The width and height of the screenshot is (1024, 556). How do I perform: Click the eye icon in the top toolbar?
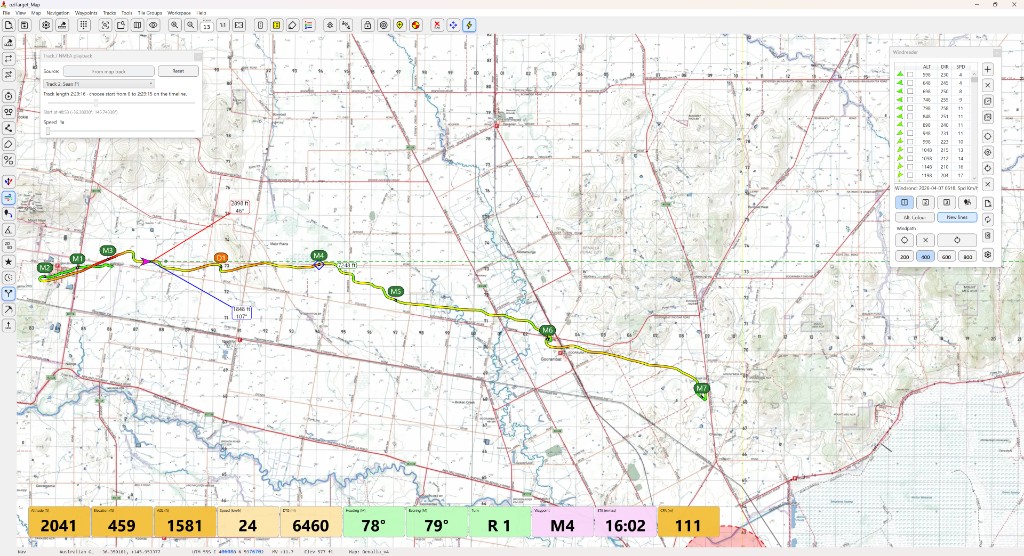click(153, 25)
